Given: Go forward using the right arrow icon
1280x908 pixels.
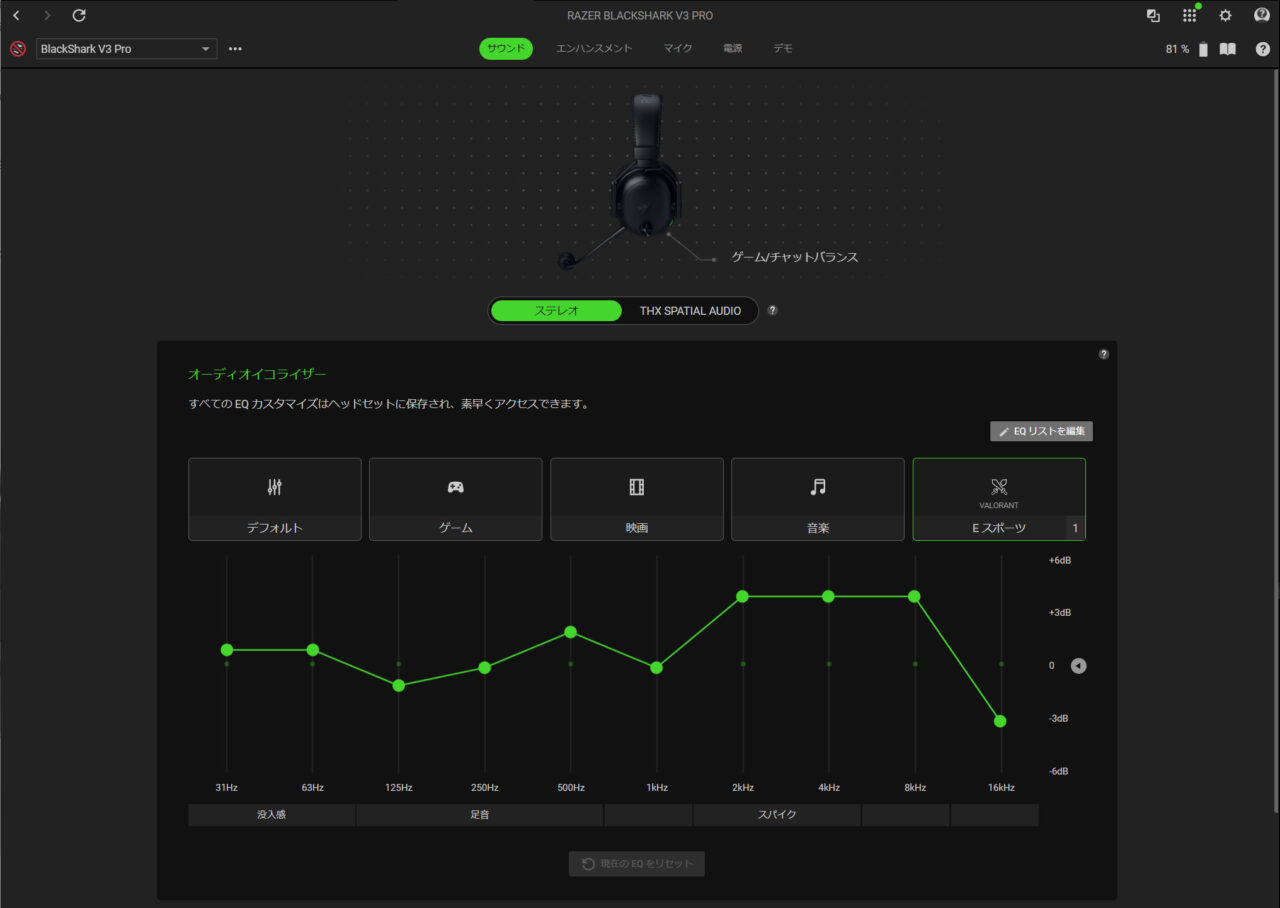Looking at the screenshot, I should [46, 16].
